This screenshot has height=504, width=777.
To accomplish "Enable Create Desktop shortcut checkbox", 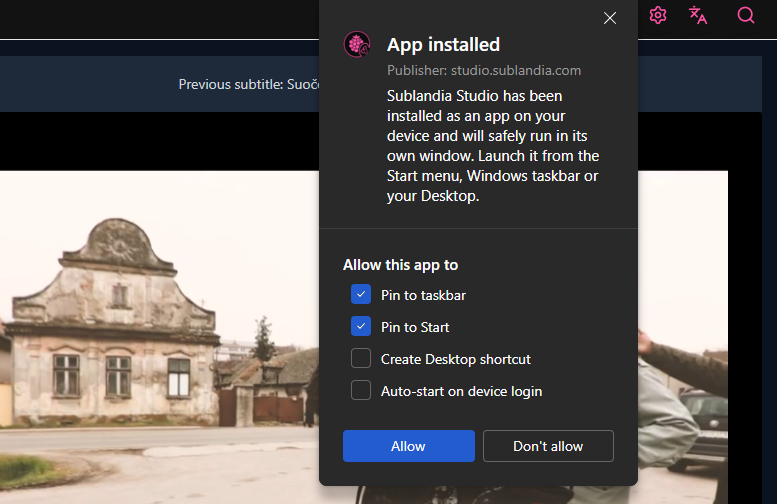I will (x=361, y=358).
